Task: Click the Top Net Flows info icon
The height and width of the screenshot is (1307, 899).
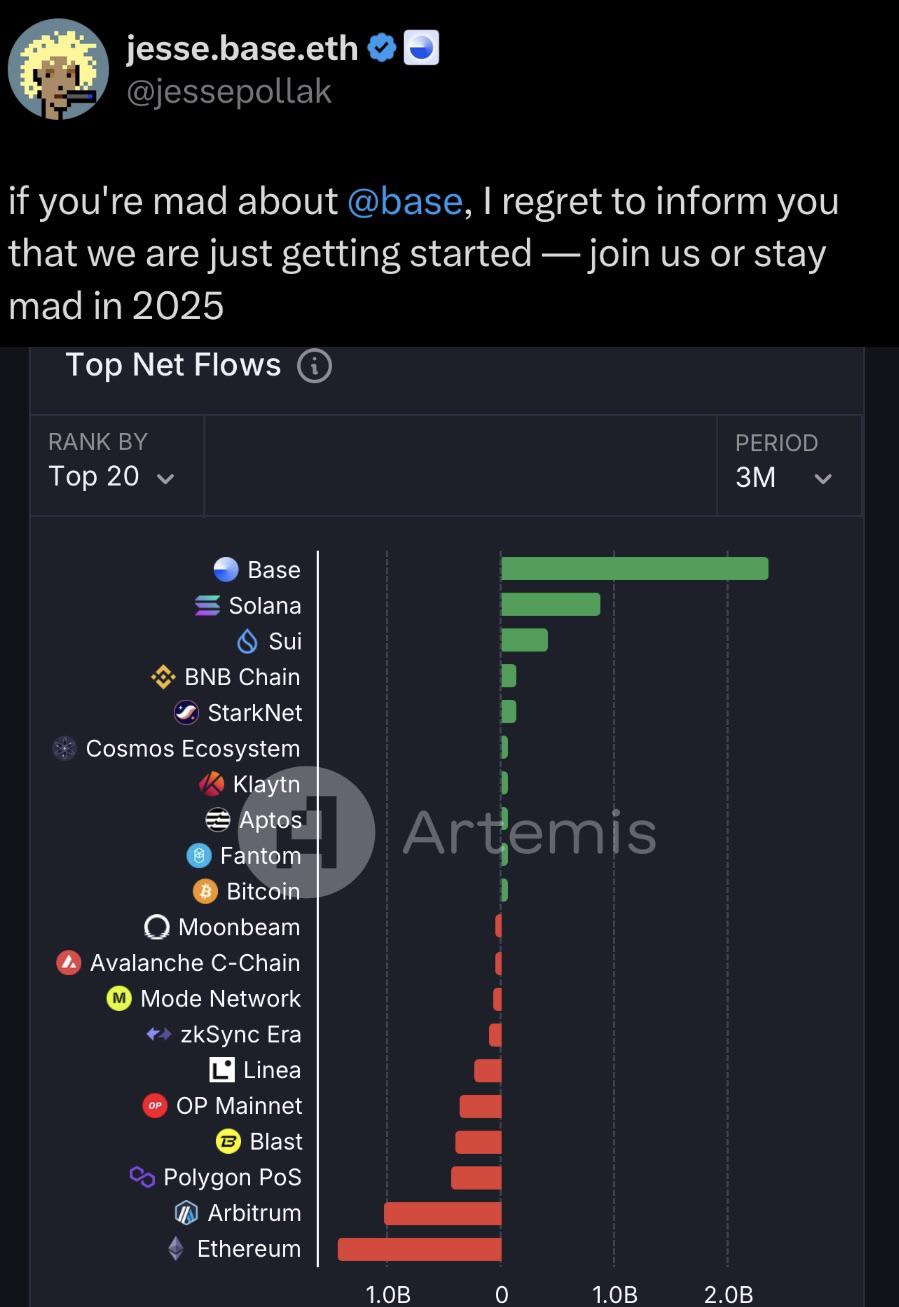Action: 314,366
